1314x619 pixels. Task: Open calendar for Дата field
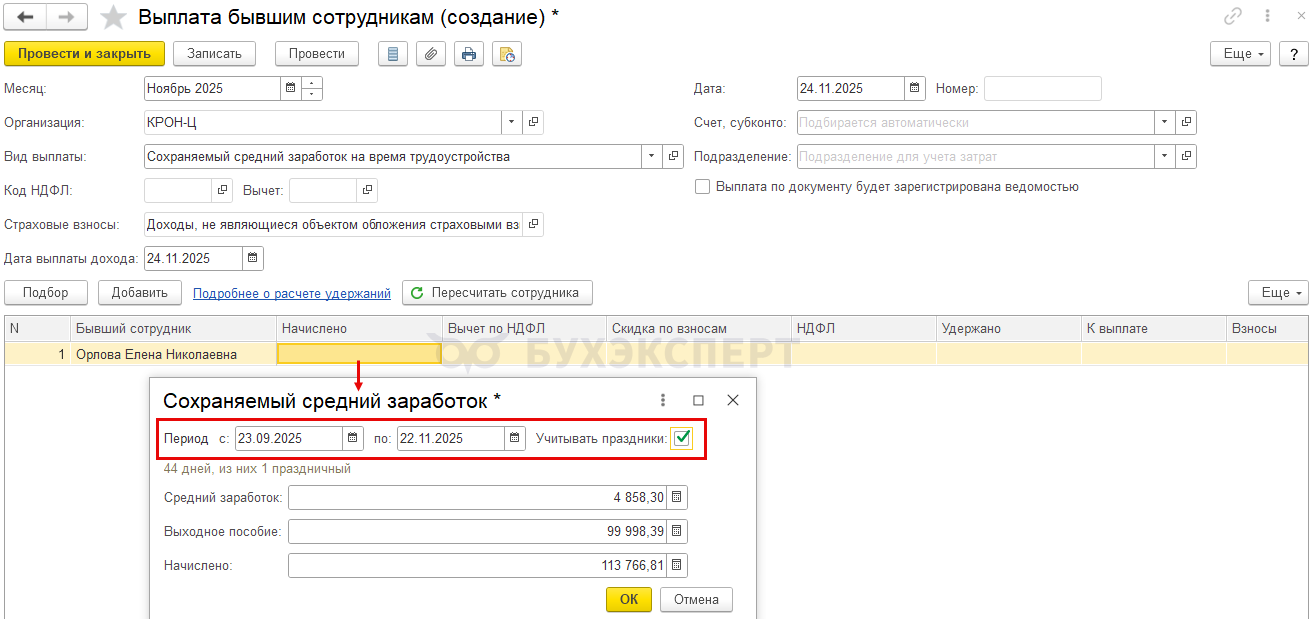coord(915,88)
